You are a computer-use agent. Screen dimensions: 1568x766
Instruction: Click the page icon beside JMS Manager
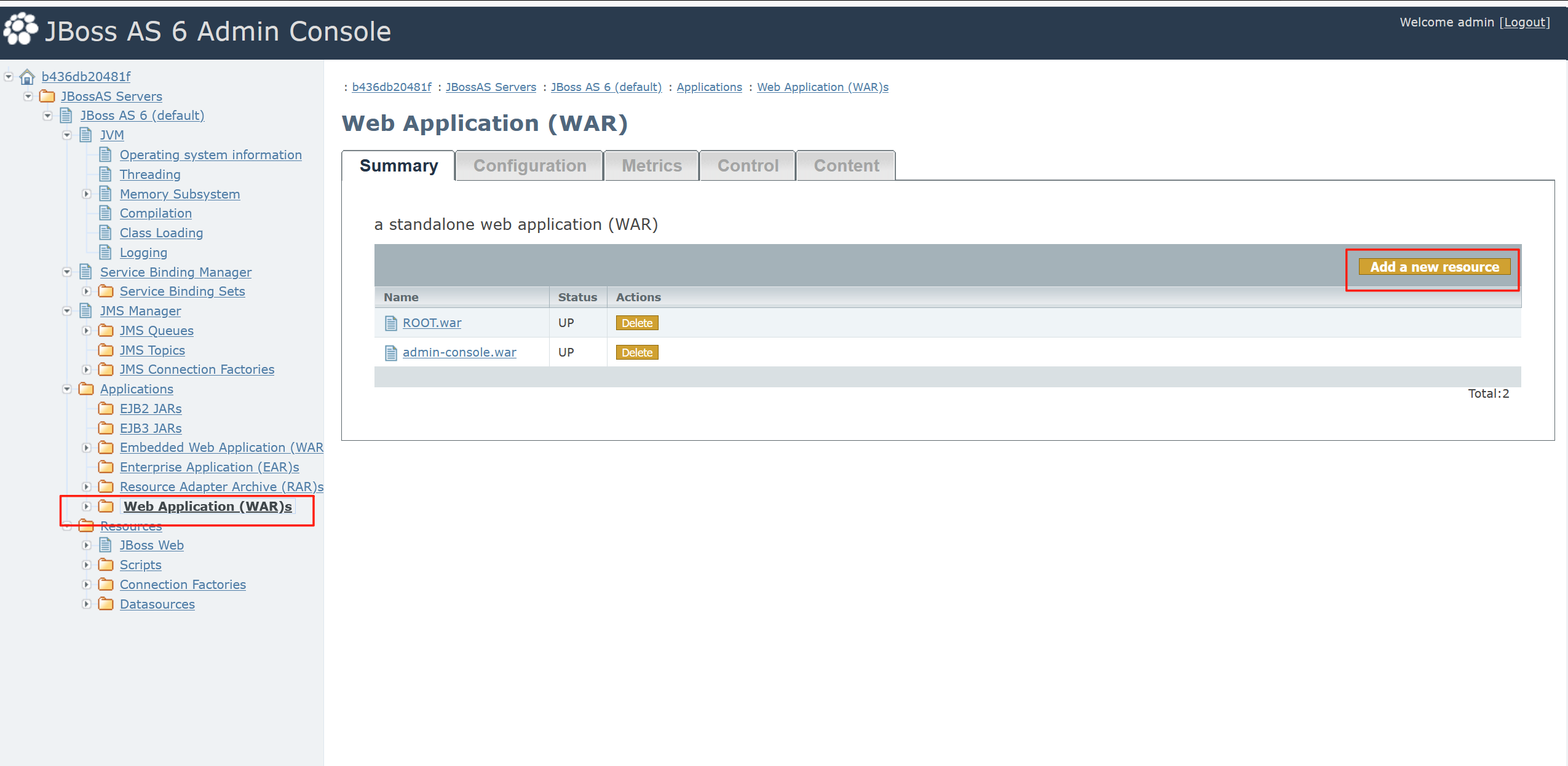coord(86,310)
